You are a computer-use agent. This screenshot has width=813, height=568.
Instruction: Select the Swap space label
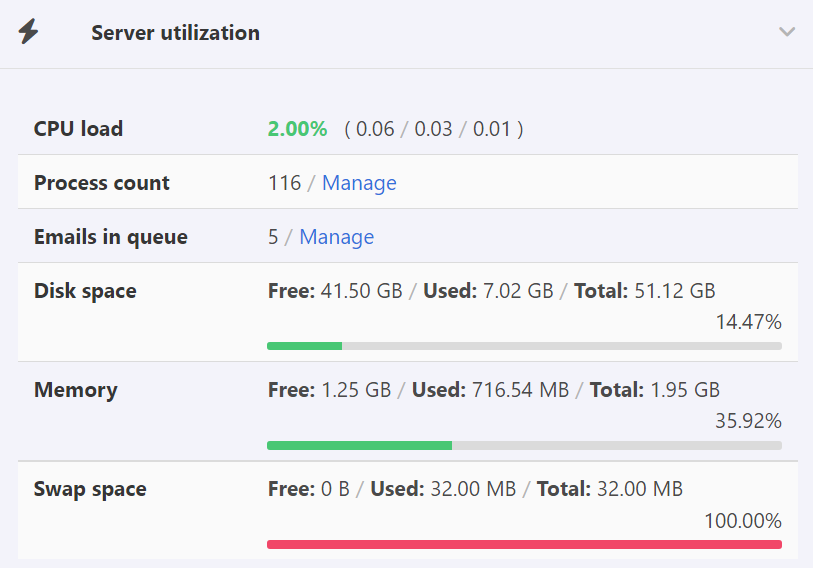tap(90, 489)
